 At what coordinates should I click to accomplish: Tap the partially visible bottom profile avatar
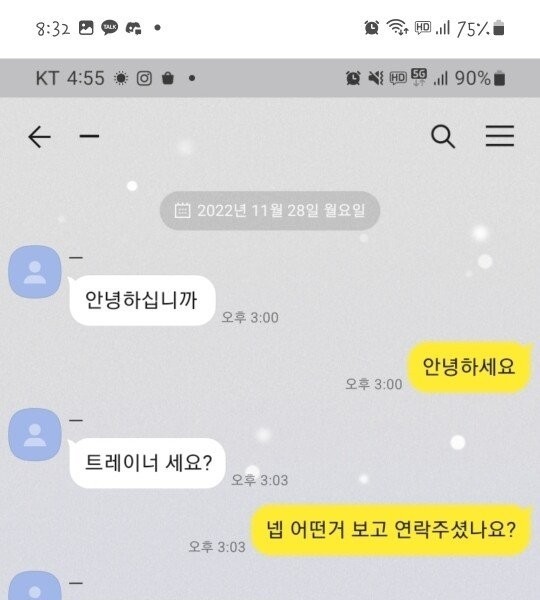[35, 586]
